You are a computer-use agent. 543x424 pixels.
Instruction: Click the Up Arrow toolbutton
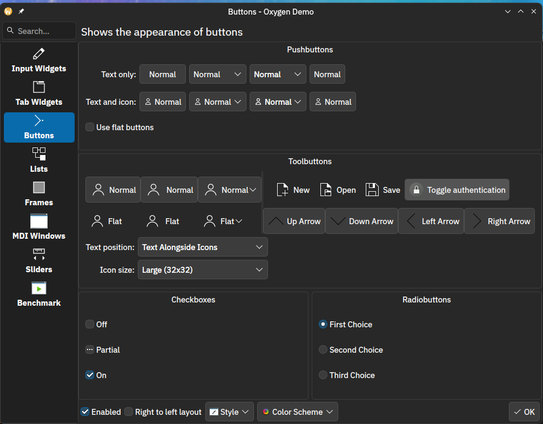294,221
